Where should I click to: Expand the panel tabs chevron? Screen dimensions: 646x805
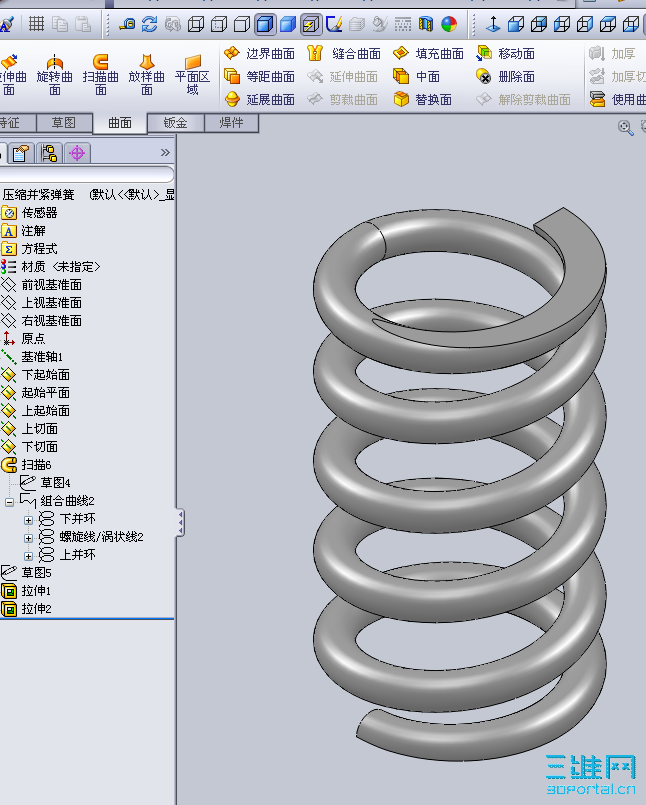click(x=165, y=152)
